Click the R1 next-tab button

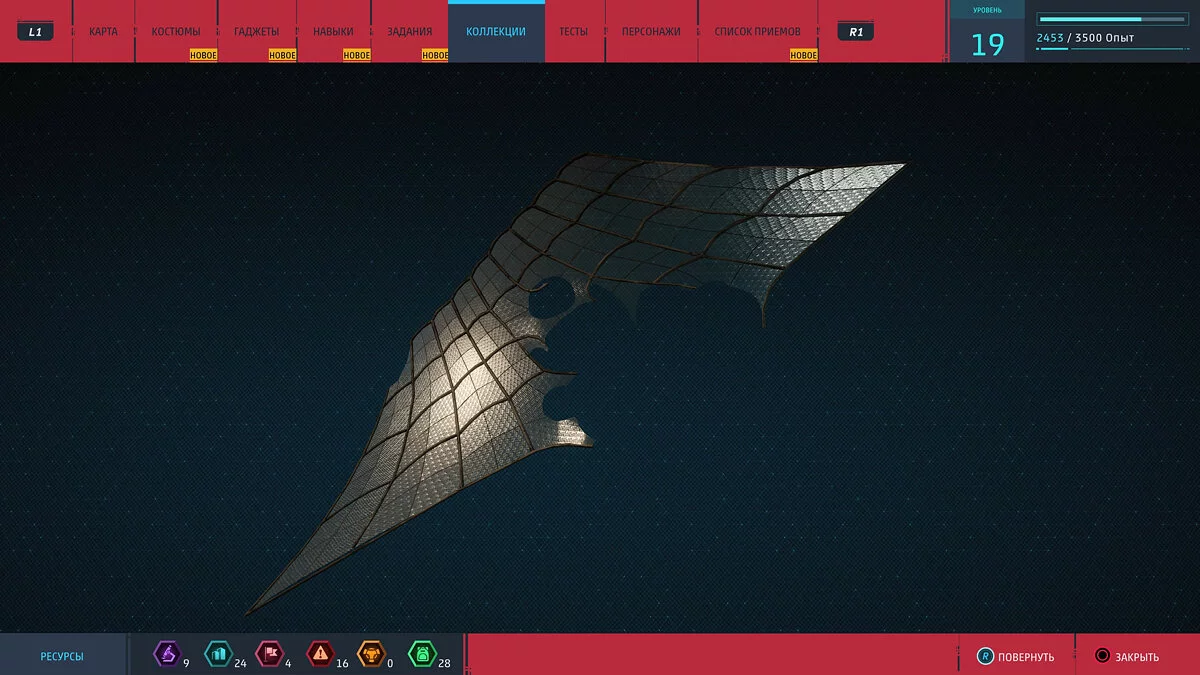click(x=856, y=32)
